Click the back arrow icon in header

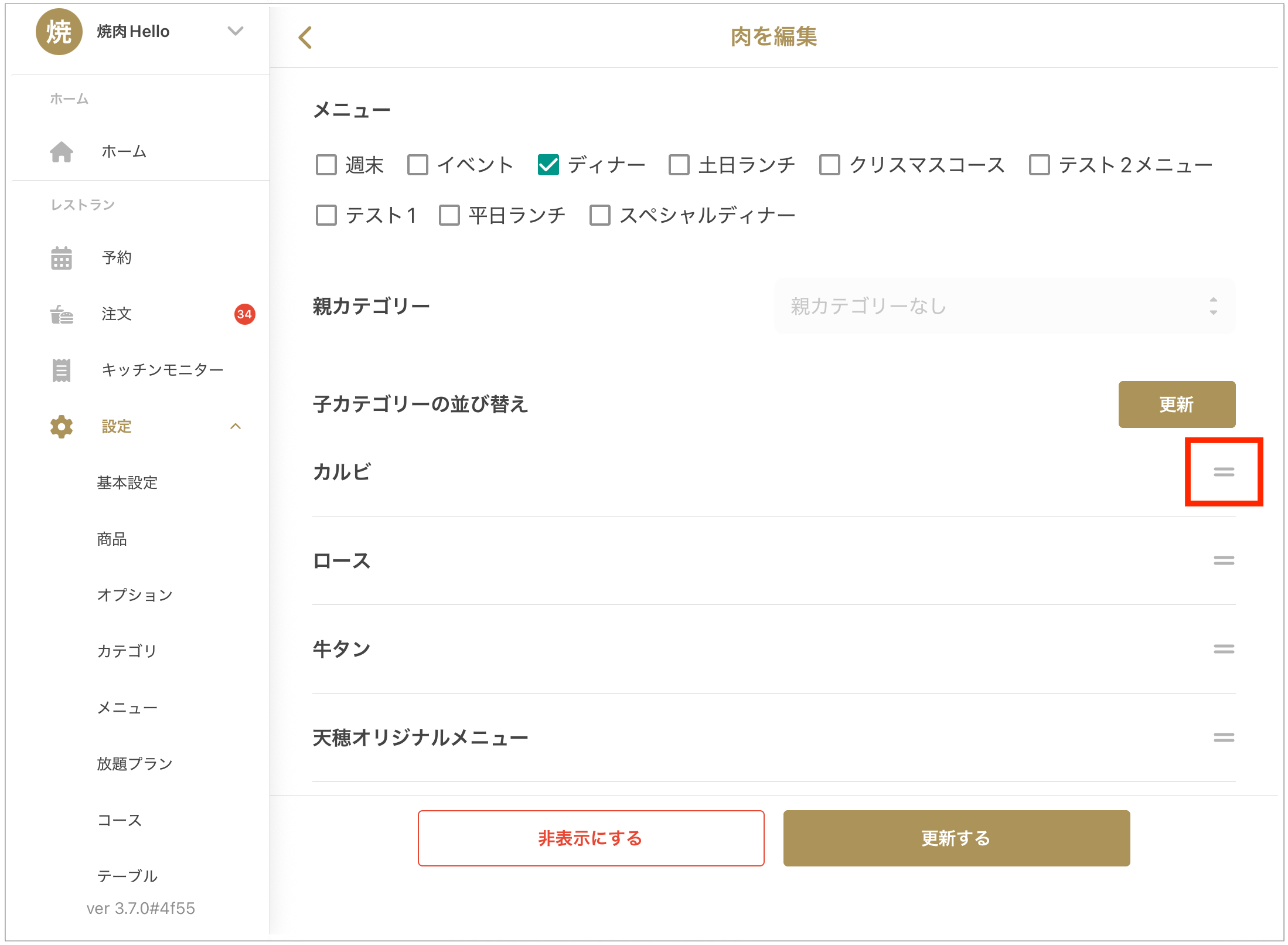(x=305, y=38)
